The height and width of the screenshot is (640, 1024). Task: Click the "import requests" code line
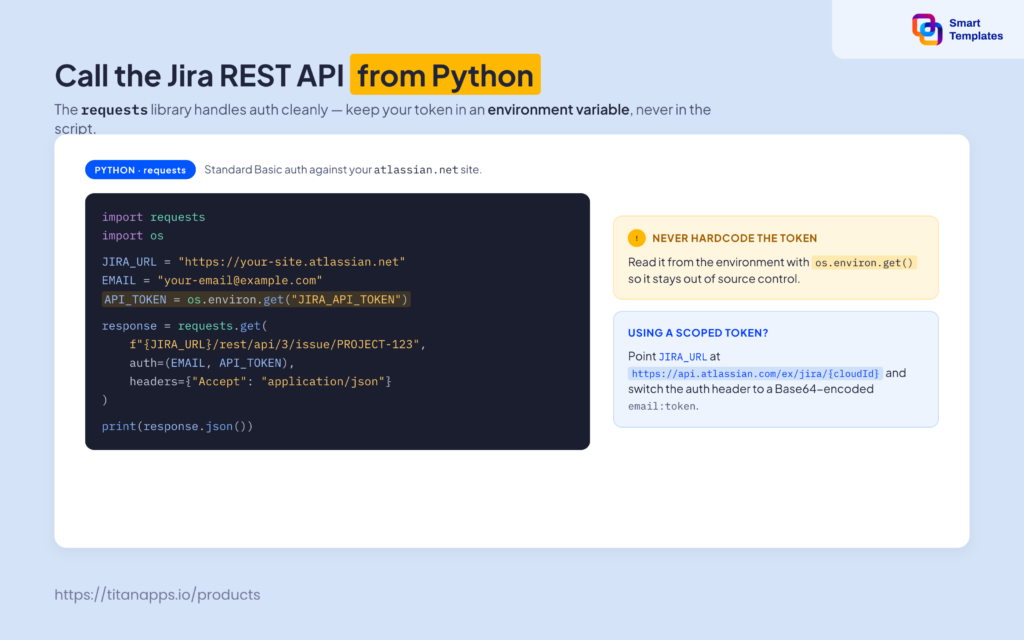[153, 217]
